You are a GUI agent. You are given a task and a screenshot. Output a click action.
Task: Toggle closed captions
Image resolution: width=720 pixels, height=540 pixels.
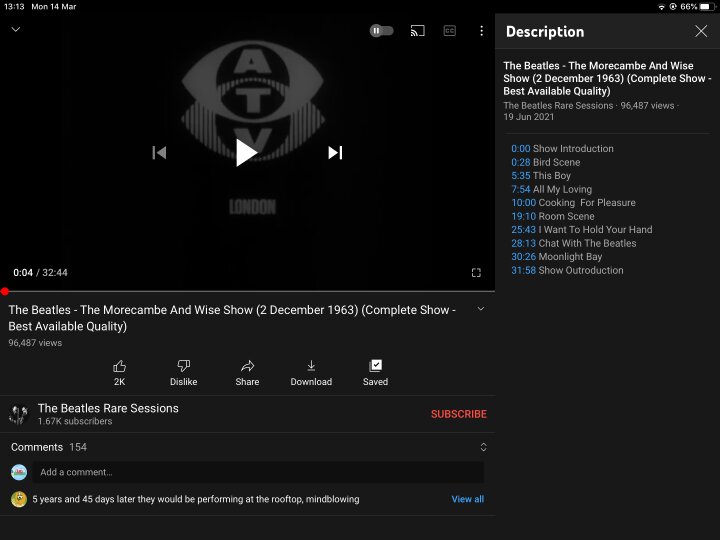click(x=450, y=31)
